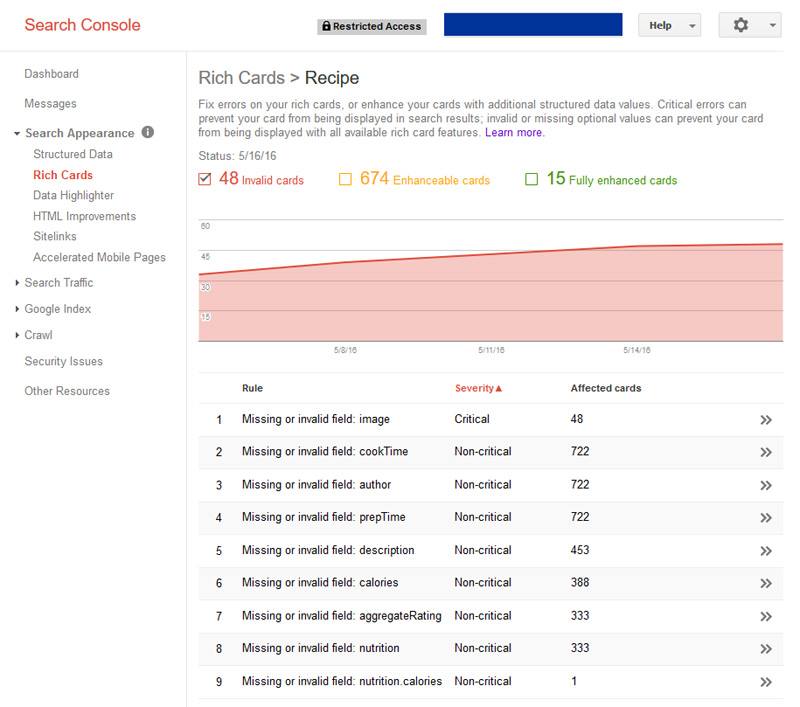Click the info icon beside Search Appearance

pyautogui.click(x=148, y=132)
